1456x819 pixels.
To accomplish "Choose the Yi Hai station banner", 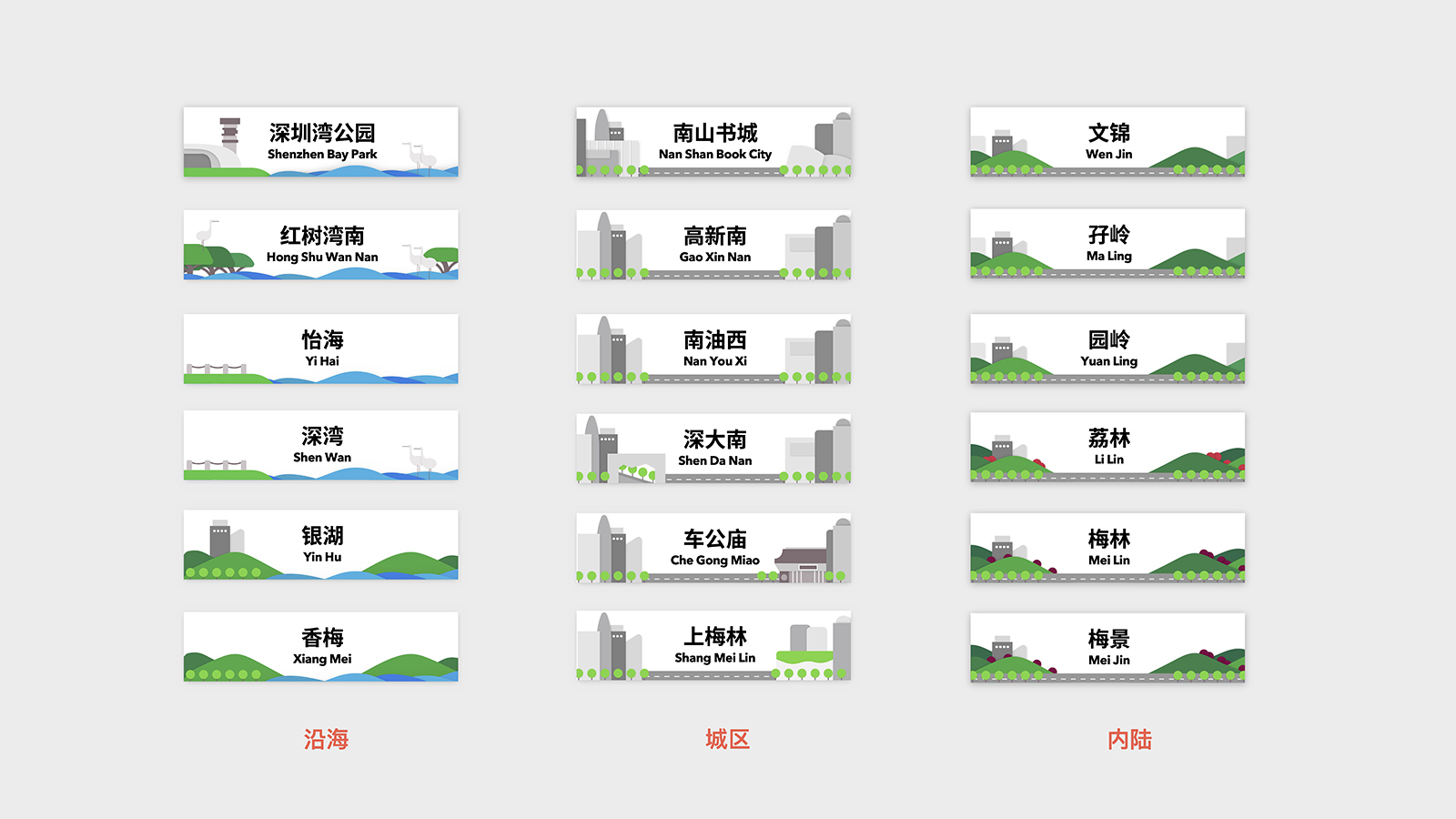I will point(321,349).
